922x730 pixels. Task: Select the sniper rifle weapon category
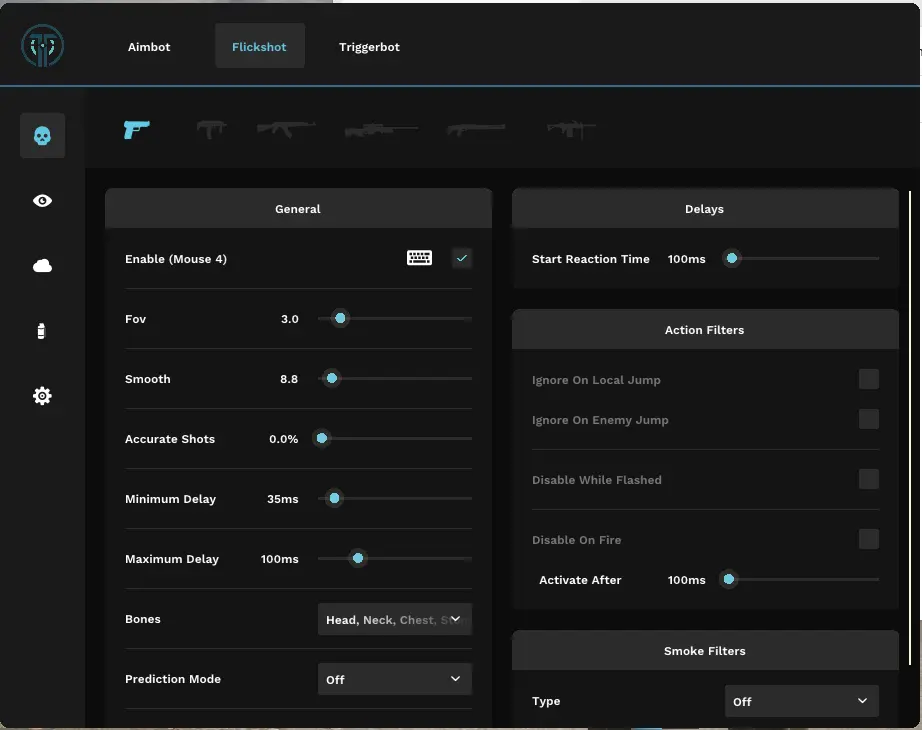[381, 129]
